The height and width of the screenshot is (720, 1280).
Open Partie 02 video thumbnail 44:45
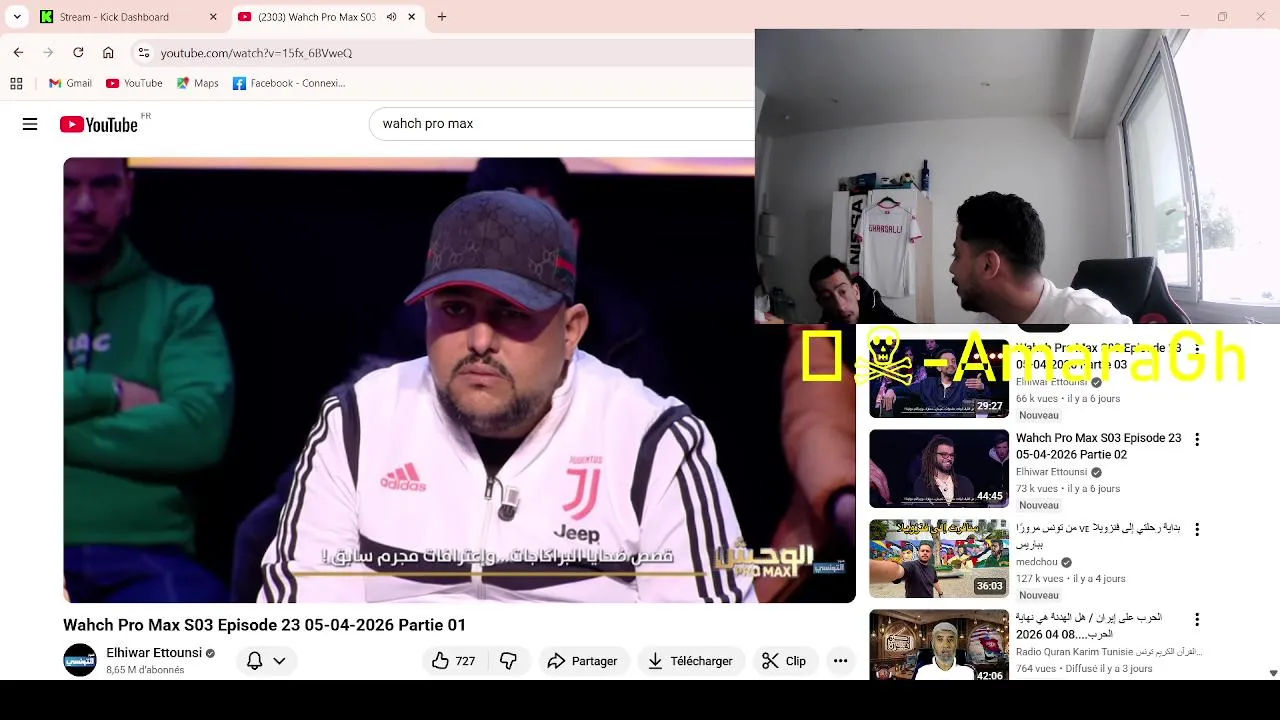[939, 469]
